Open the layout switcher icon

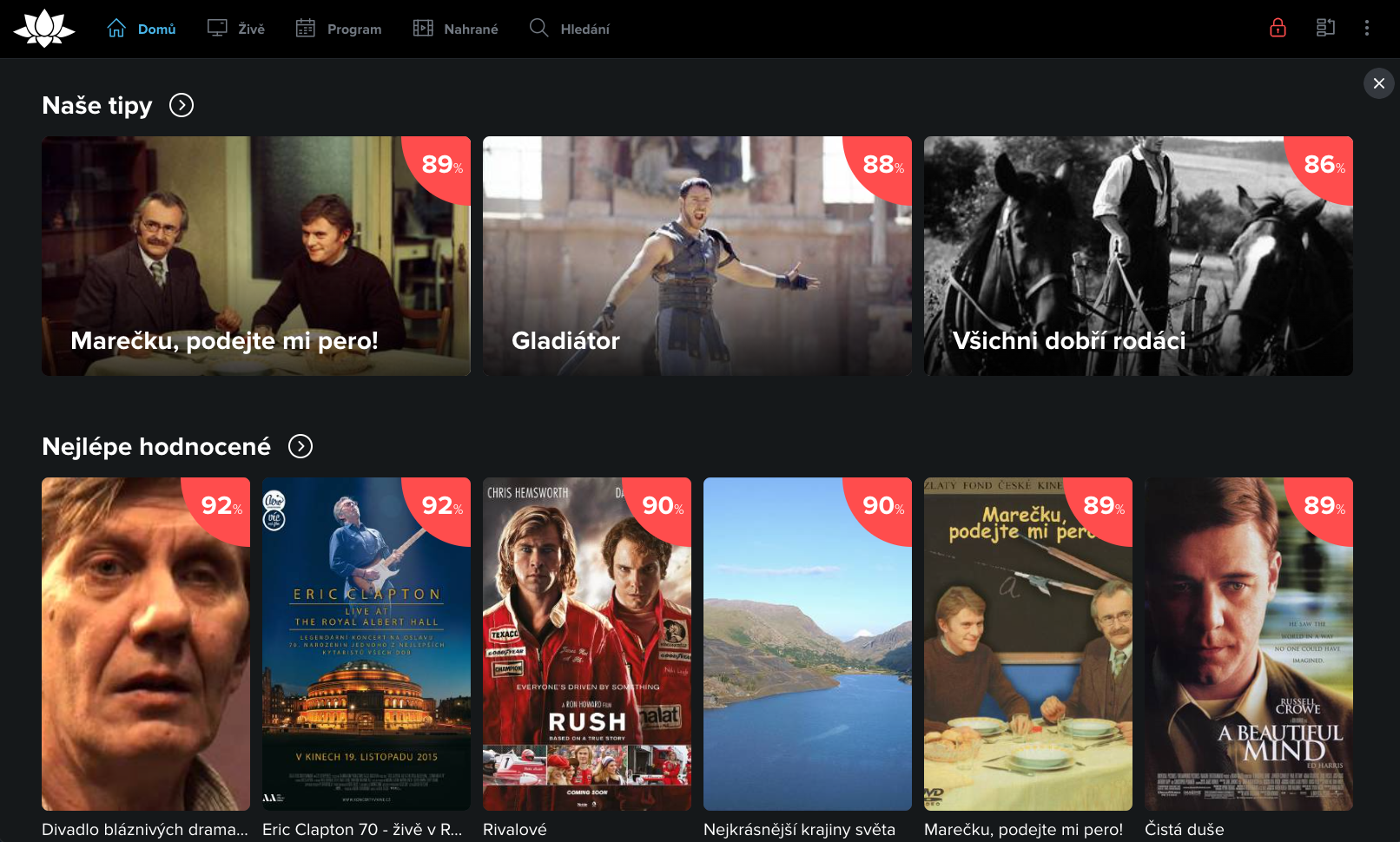(1325, 28)
